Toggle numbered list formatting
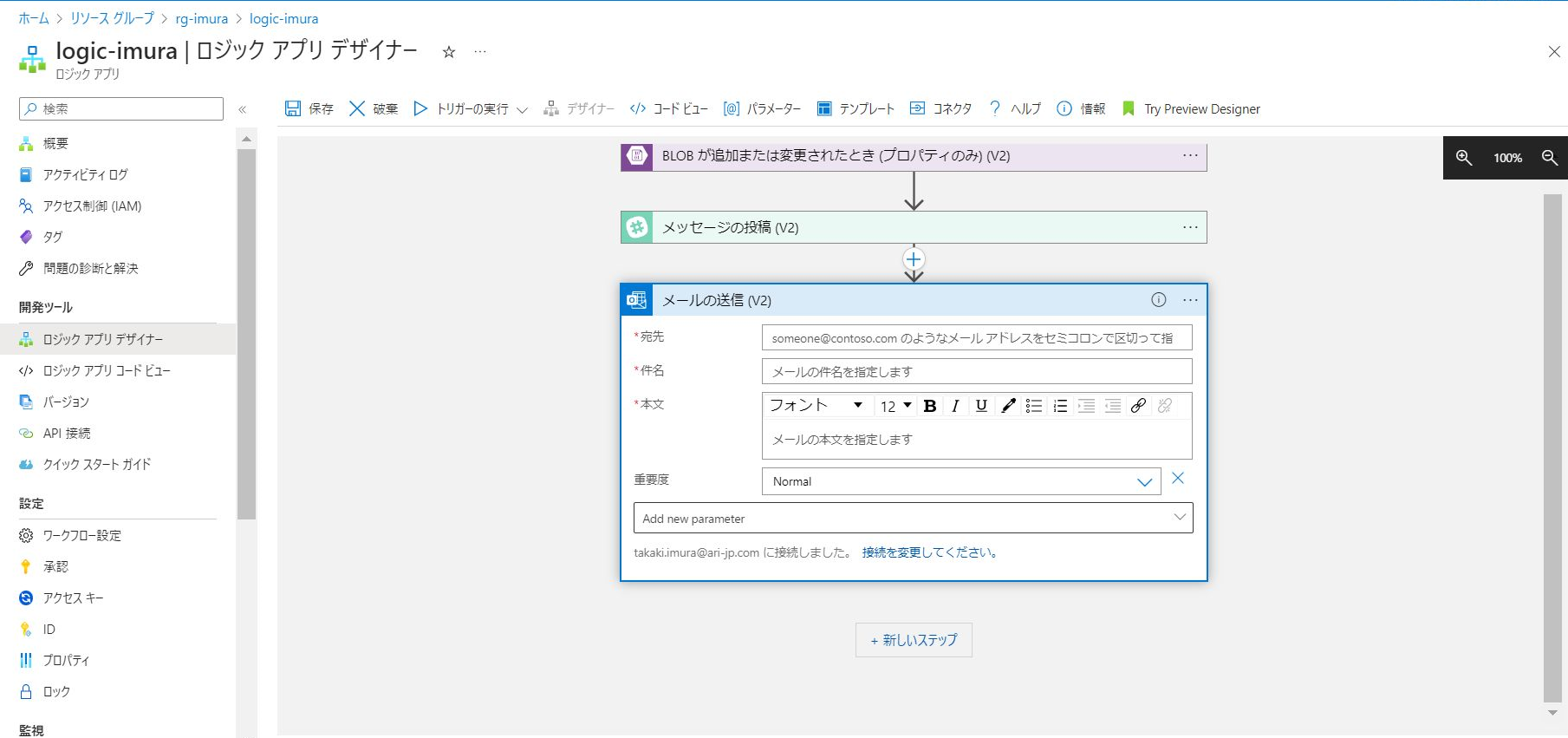Viewport: 1568px width, 738px height. (x=1060, y=406)
